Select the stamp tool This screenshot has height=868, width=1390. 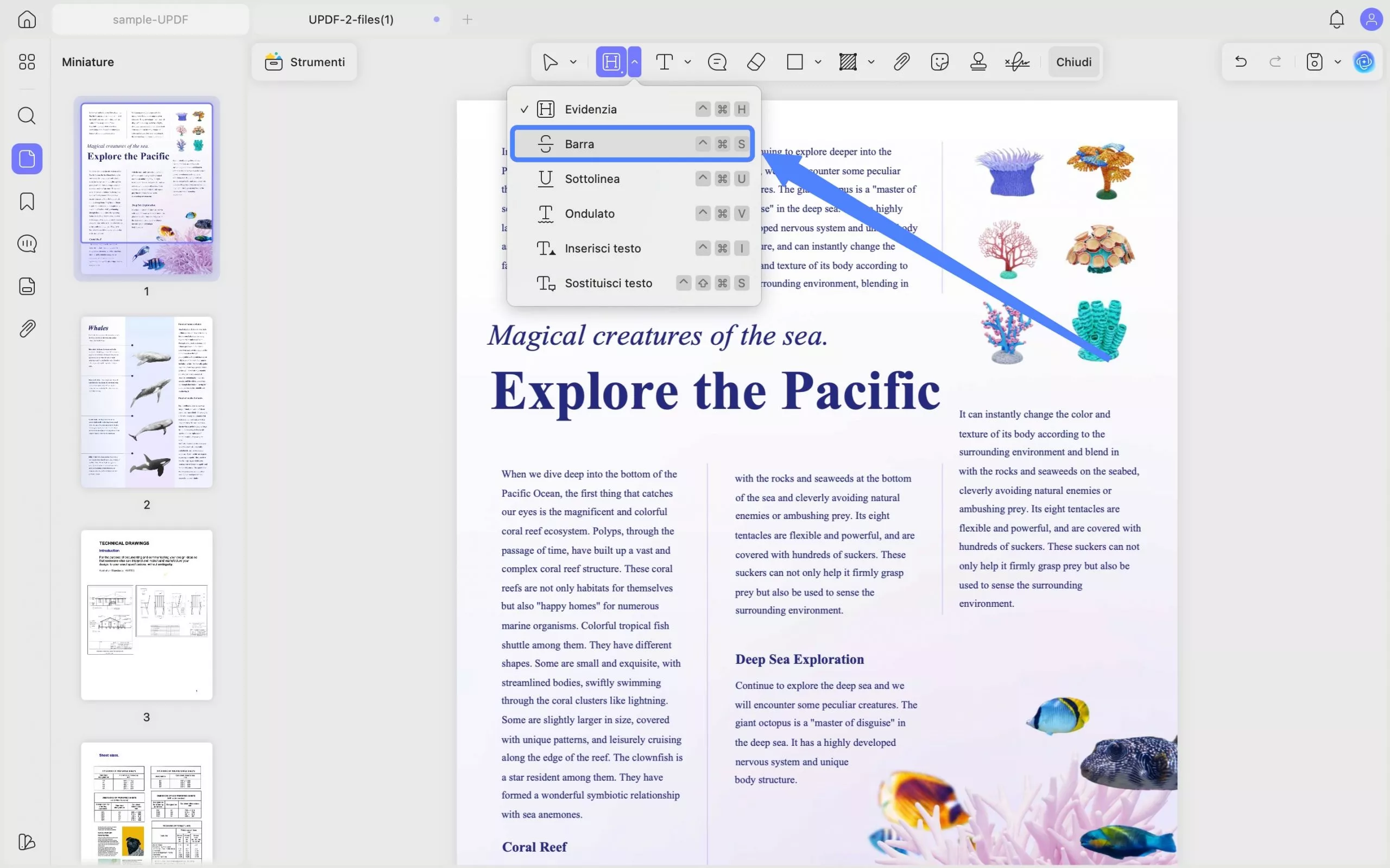[x=978, y=62]
